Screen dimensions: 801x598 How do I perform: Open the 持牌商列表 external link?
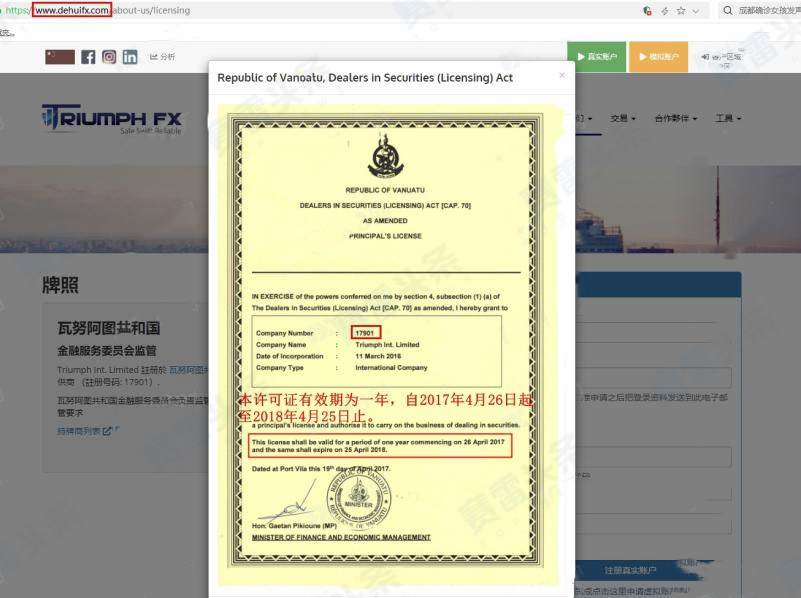(x=84, y=431)
